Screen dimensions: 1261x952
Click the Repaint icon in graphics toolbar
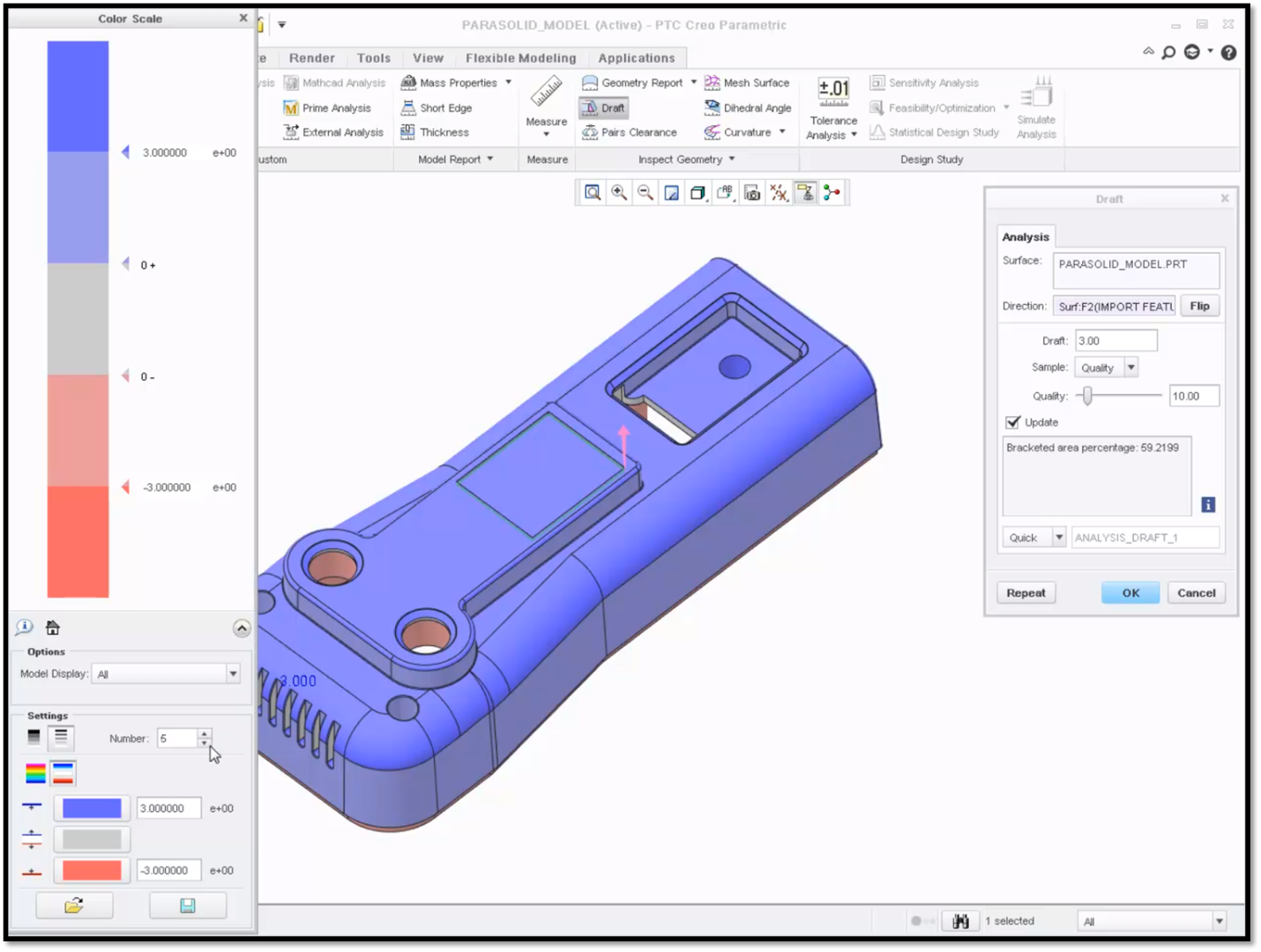[672, 192]
